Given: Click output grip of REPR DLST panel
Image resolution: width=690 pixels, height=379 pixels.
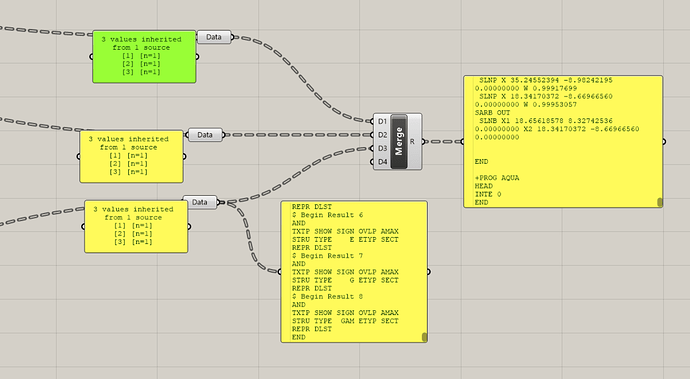Looking at the screenshot, I should [x=428, y=272].
